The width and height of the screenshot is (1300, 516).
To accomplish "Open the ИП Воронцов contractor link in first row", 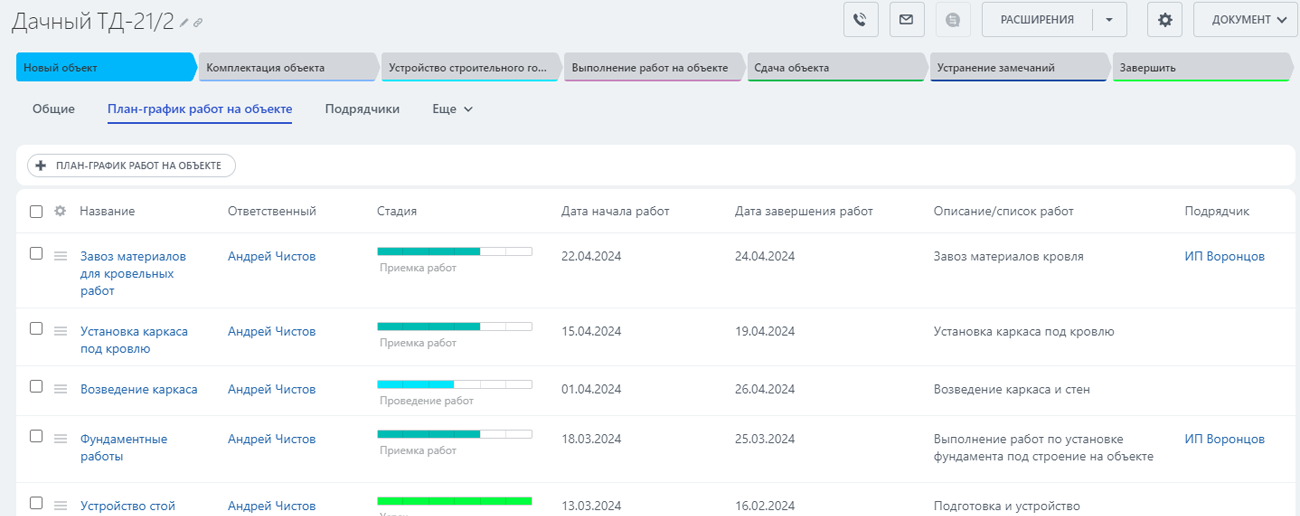I will [1224, 256].
